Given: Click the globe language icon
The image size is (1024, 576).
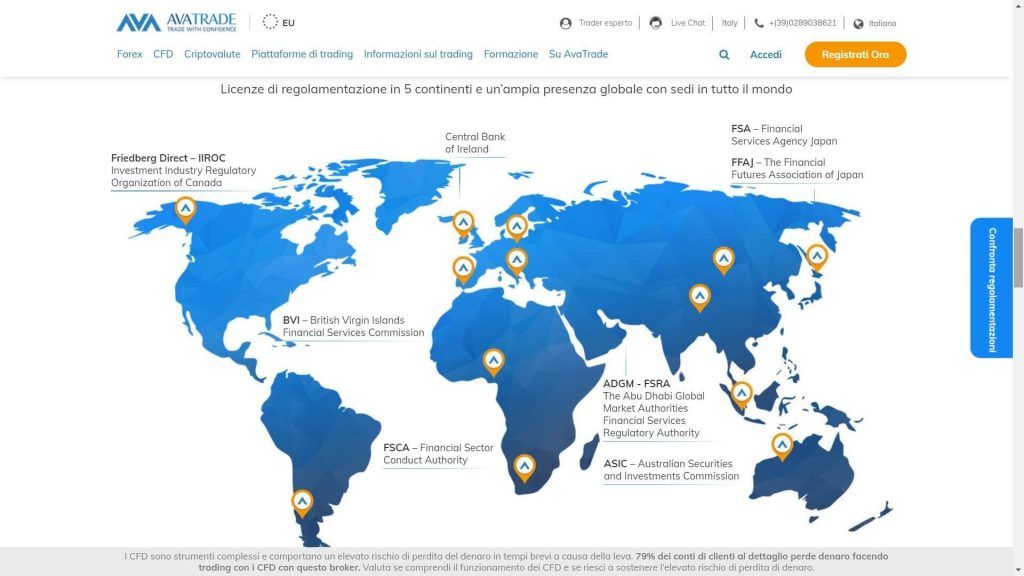Looking at the screenshot, I should (858, 24).
